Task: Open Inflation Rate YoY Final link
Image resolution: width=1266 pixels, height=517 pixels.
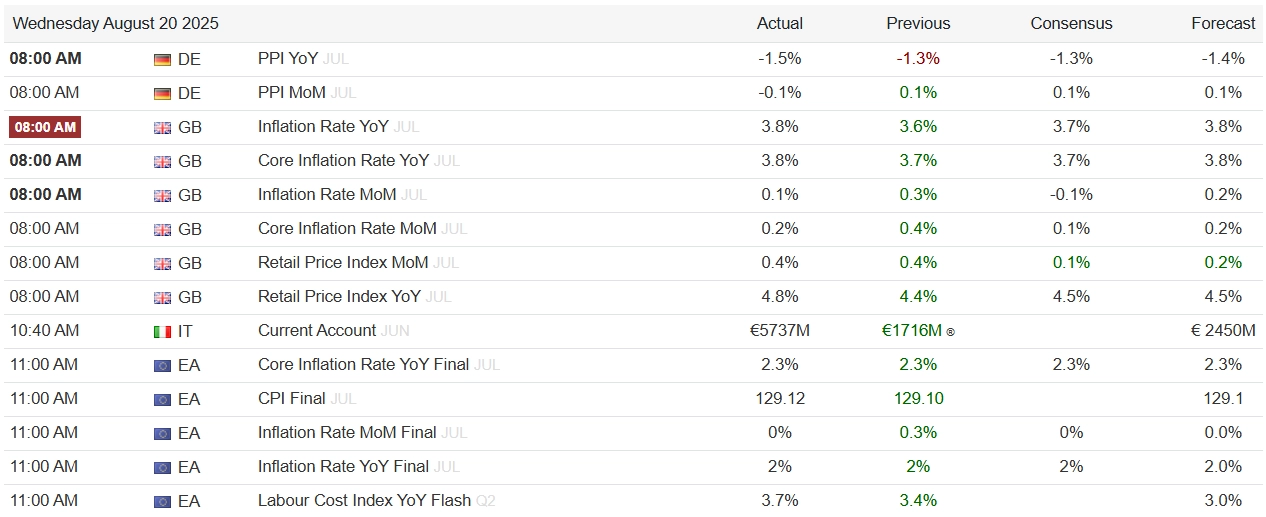Action: (x=343, y=466)
